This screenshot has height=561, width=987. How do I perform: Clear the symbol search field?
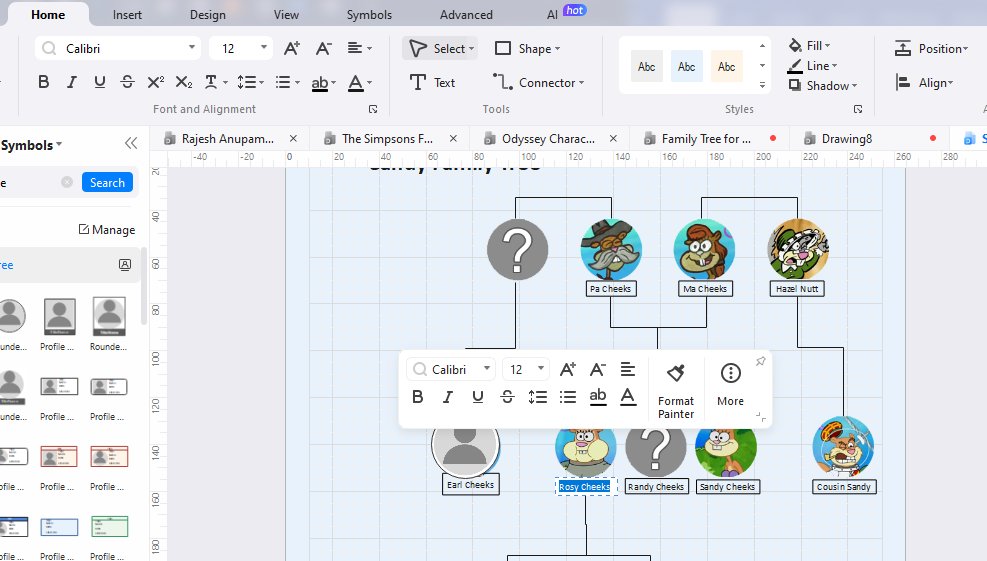click(x=67, y=182)
